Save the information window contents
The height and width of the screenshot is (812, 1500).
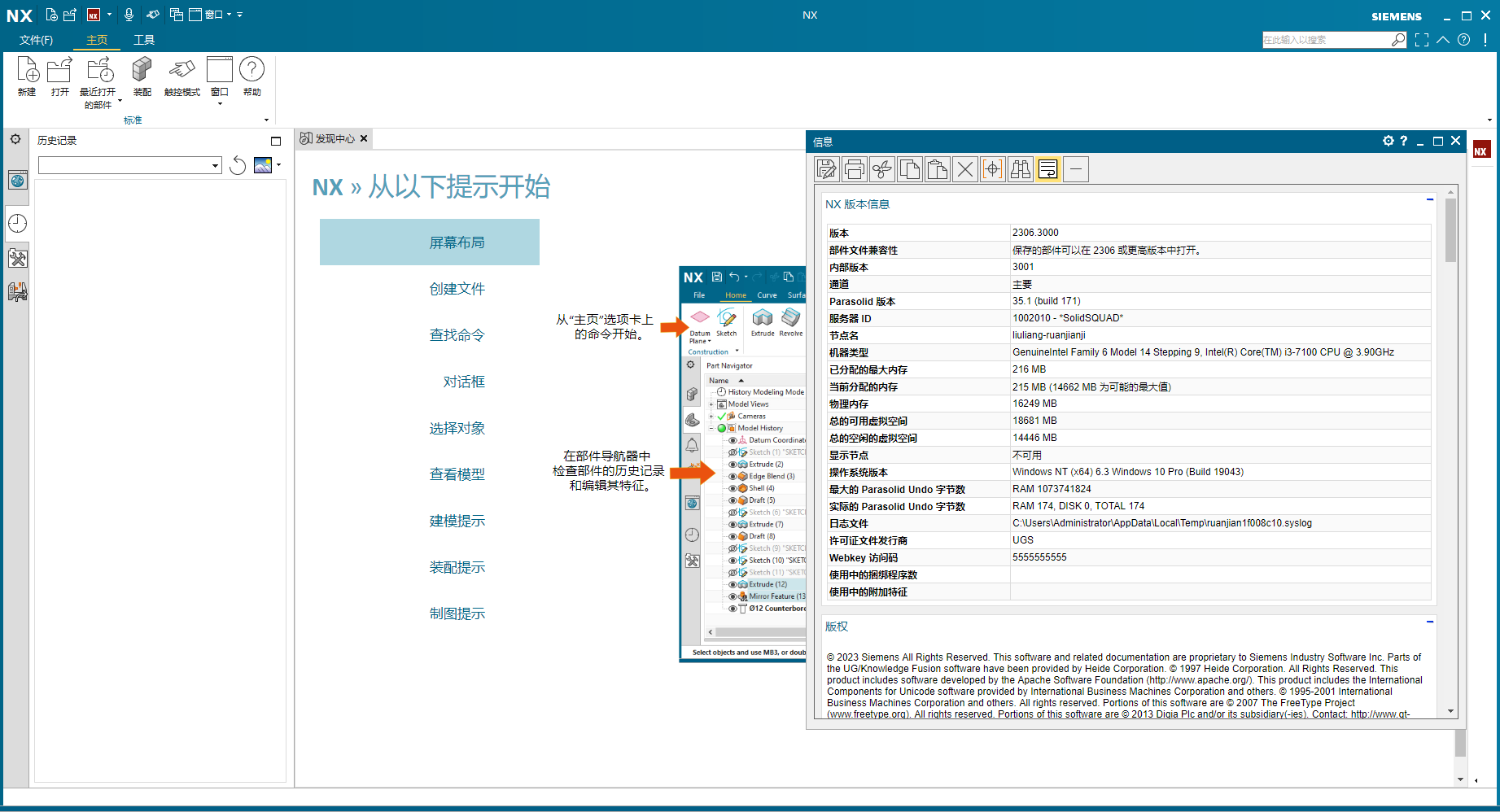coord(826,168)
